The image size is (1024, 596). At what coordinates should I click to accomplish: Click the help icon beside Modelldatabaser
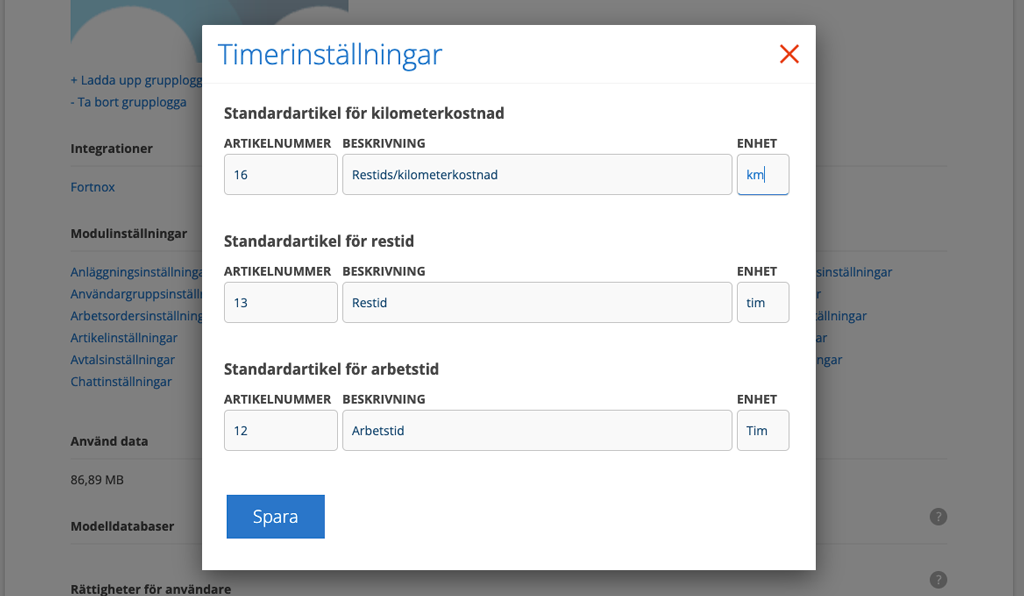pos(938,517)
